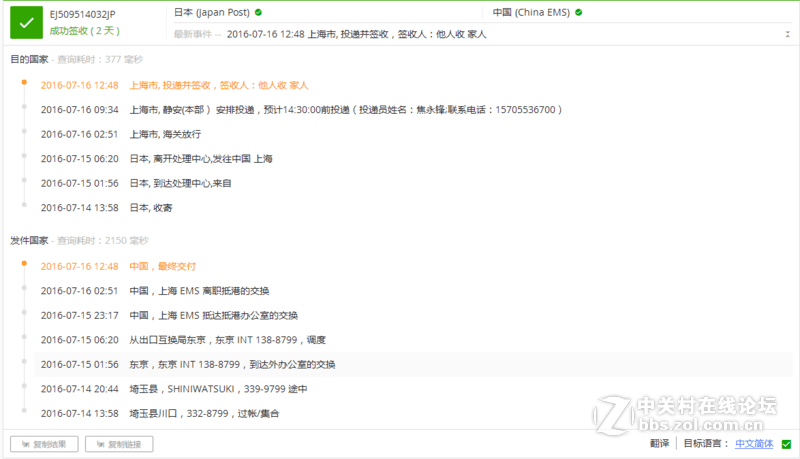
Task: Click the 成功签收 (2 天) status text
Action: [x=85, y=31]
